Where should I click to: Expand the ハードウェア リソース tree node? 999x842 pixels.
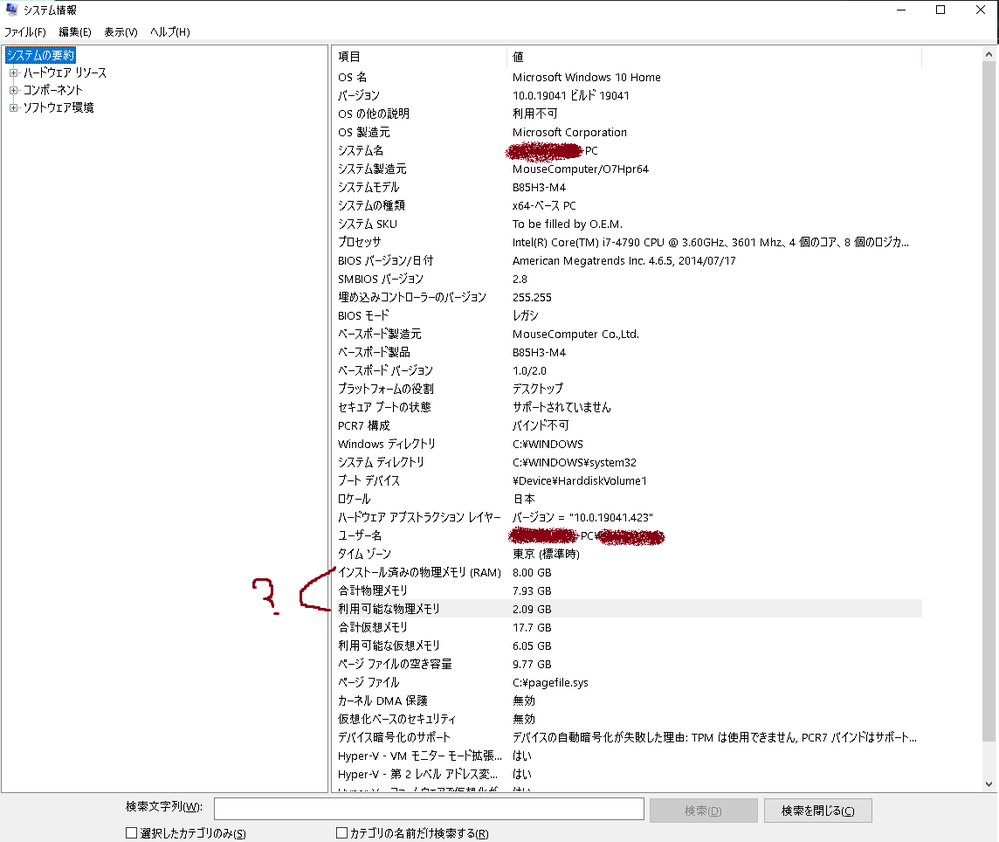(14, 73)
